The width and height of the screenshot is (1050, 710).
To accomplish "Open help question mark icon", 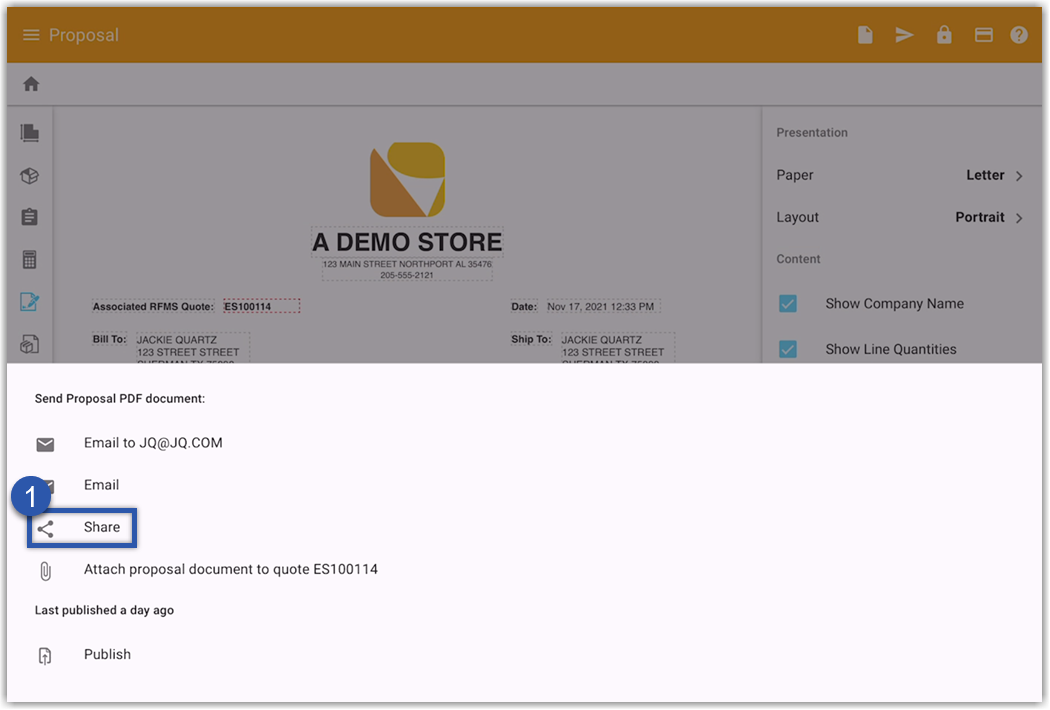I will (1019, 35).
